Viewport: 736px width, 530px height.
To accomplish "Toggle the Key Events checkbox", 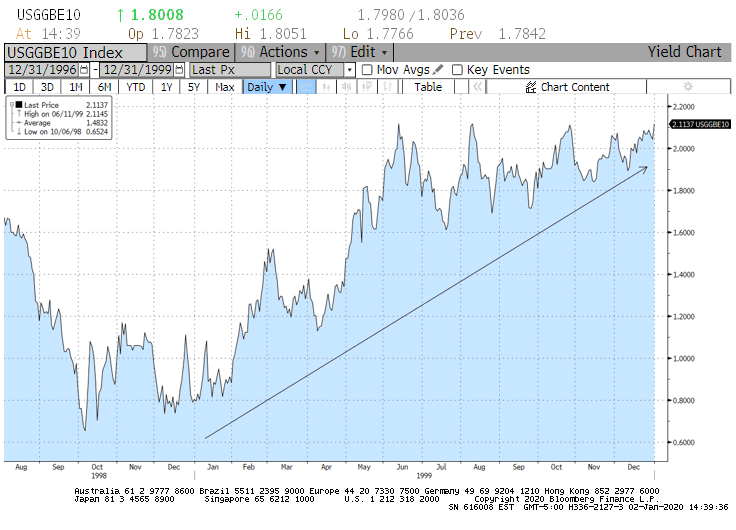I will point(457,70).
